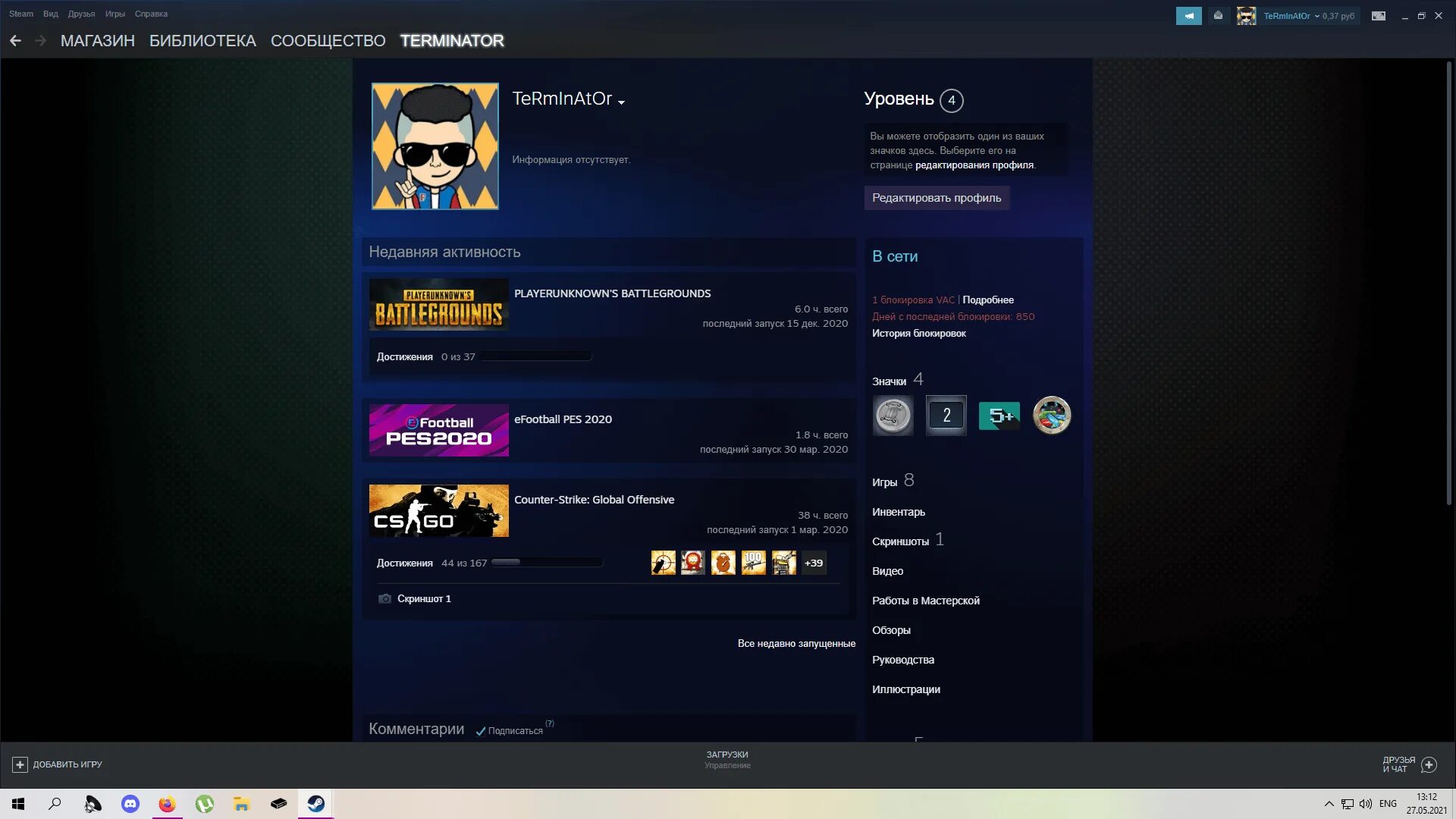Click the plus icon next to Добавить игру
The height and width of the screenshot is (819, 1456).
pyautogui.click(x=20, y=764)
